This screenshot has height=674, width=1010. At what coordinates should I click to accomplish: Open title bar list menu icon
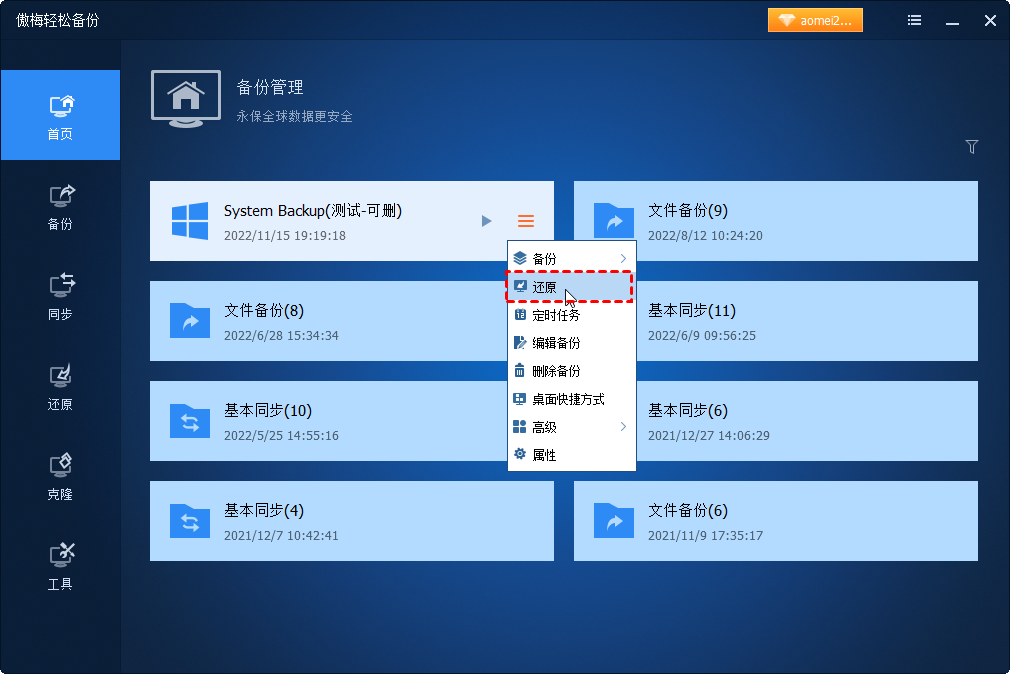click(914, 20)
